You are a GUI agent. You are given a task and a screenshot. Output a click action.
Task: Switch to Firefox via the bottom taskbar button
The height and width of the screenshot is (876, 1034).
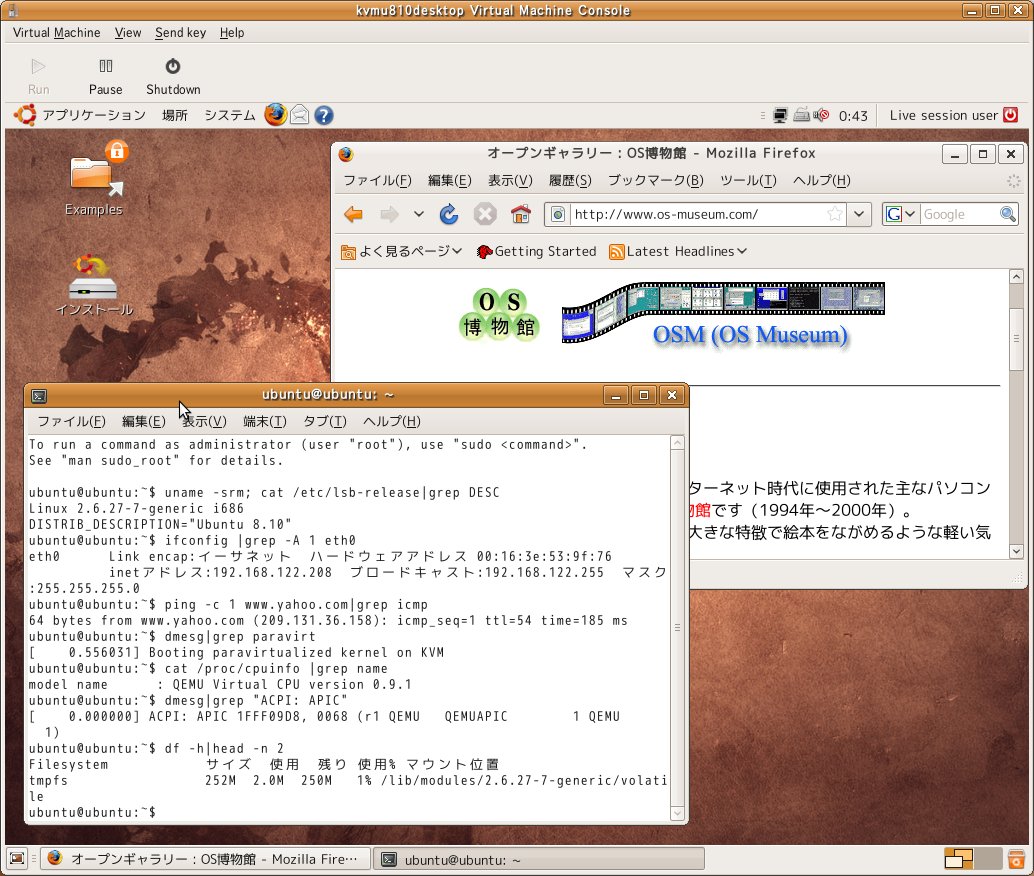click(x=205, y=859)
